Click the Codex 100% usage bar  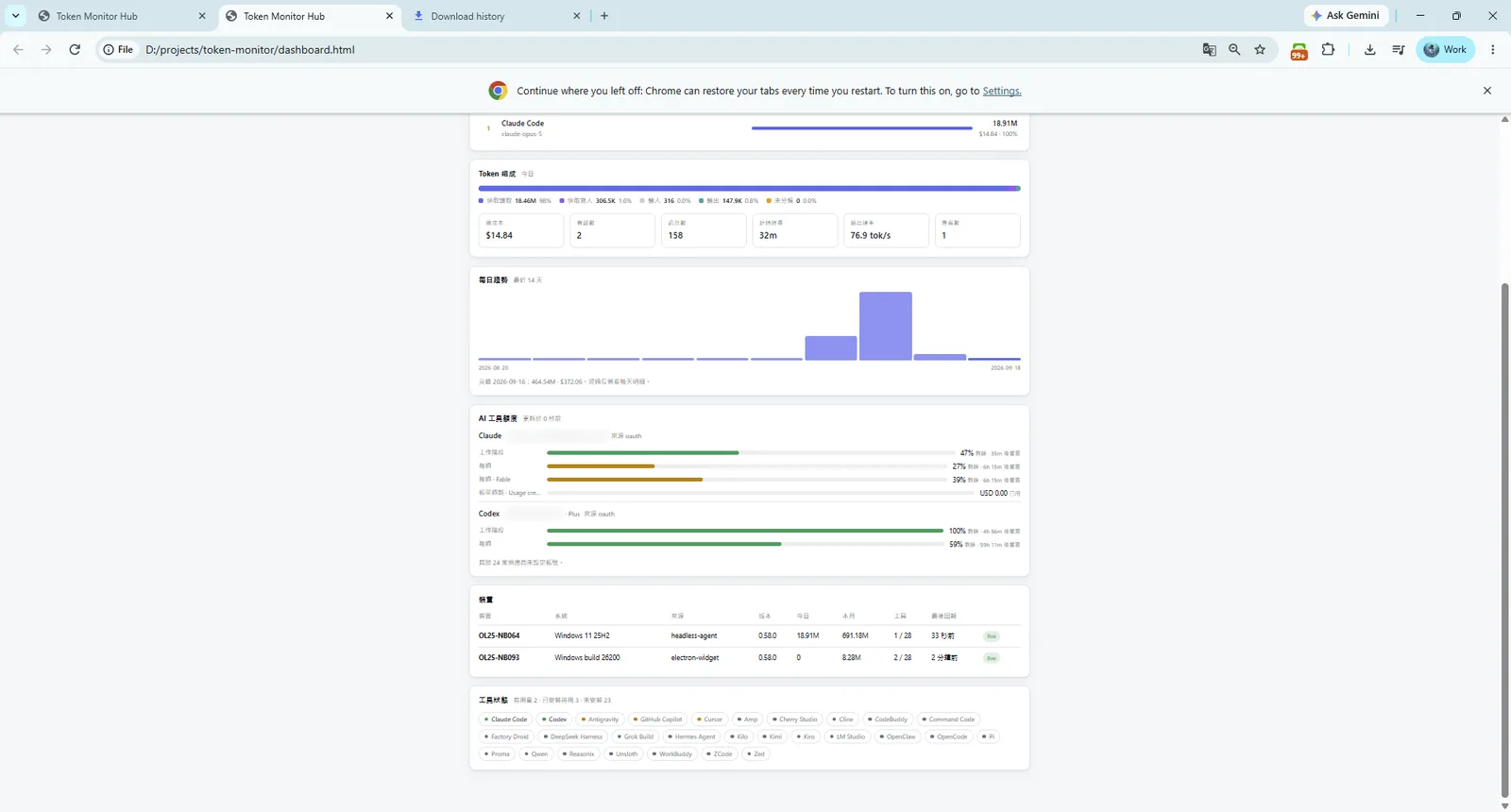click(x=745, y=531)
